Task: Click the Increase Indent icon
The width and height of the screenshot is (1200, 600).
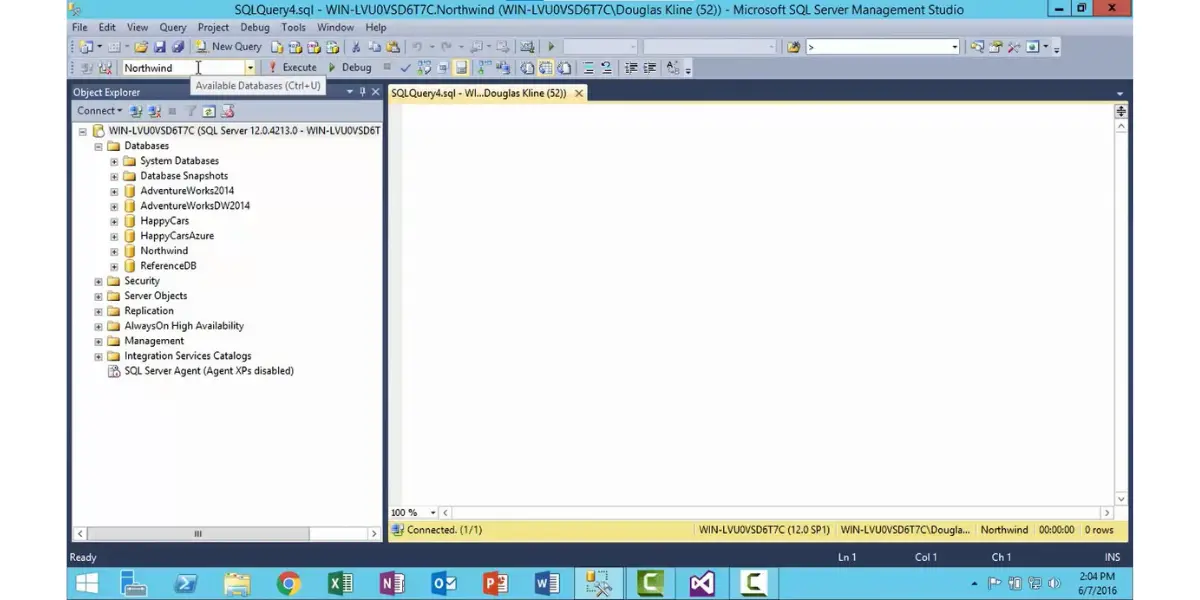Action: click(649, 67)
